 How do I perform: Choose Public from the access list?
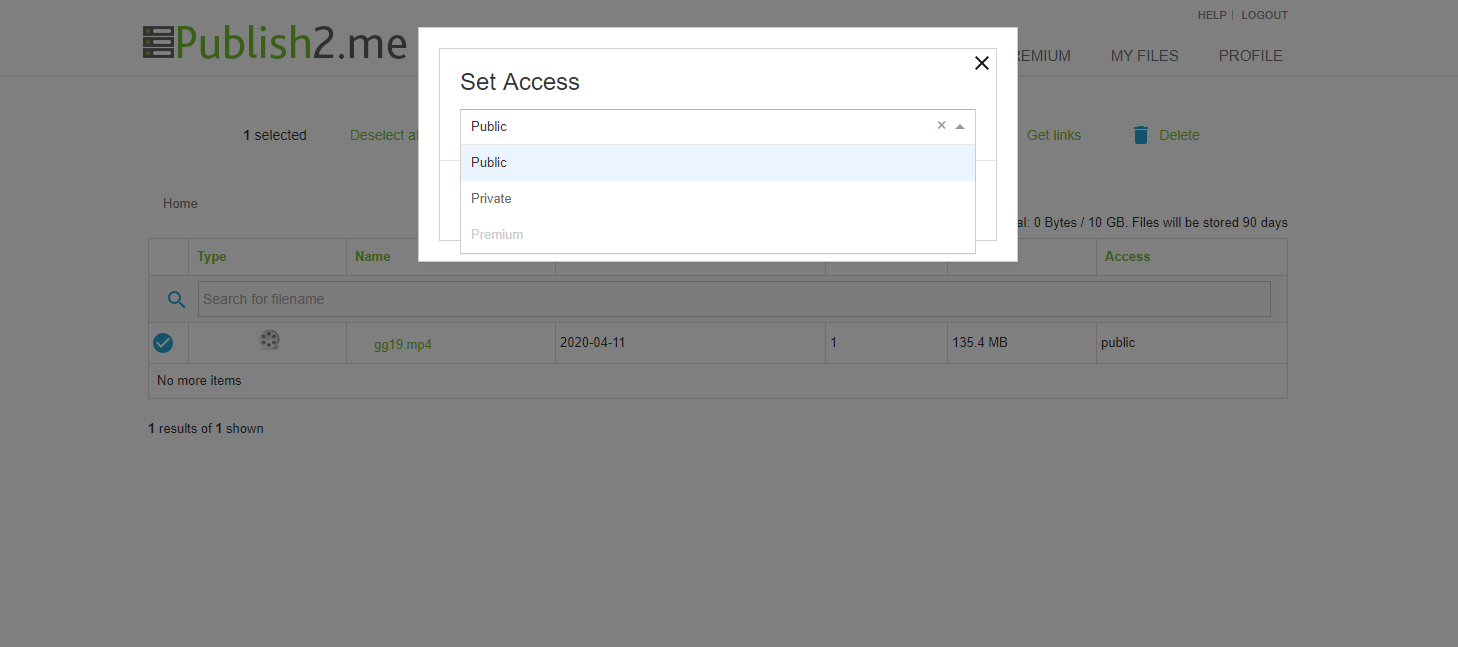tap(718, 163)
